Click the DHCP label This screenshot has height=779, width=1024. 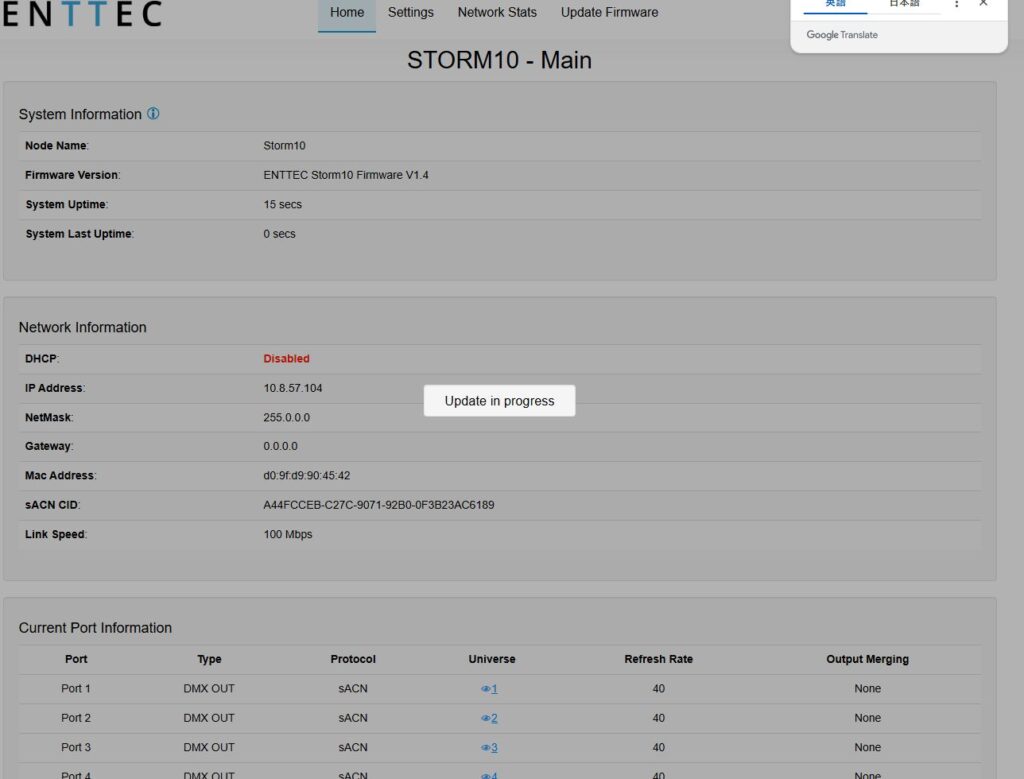pos(42,358)
